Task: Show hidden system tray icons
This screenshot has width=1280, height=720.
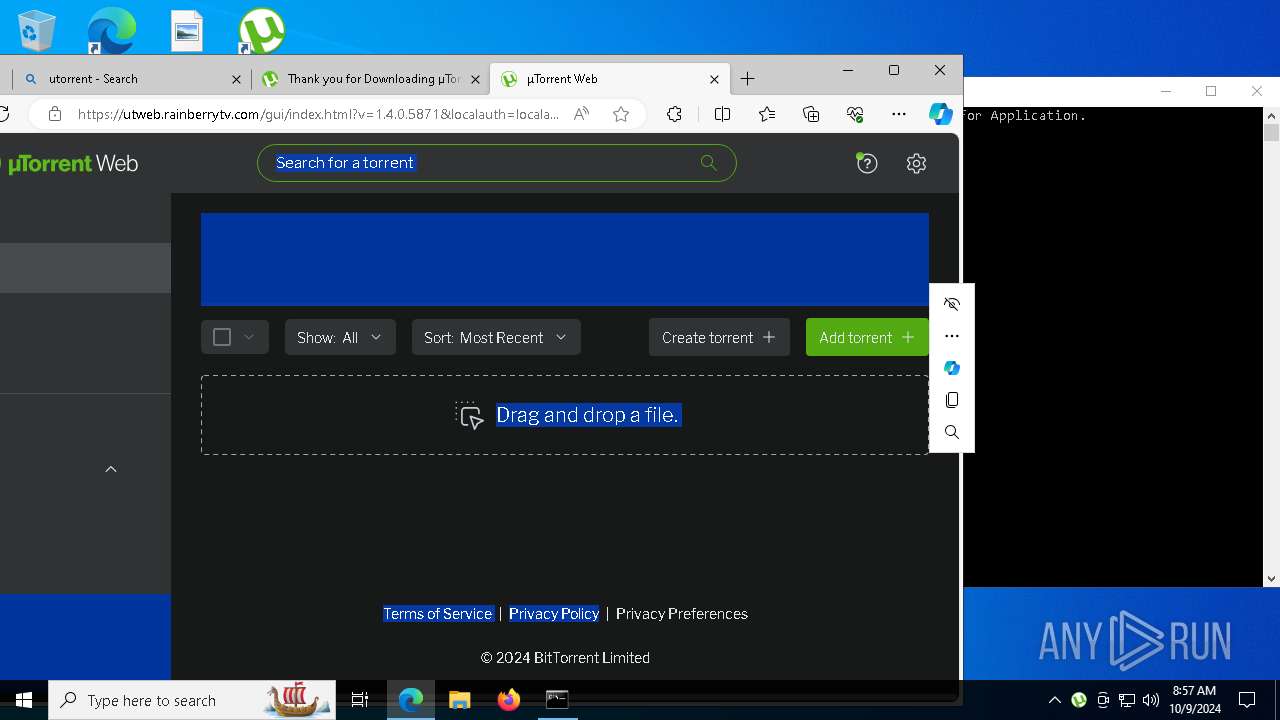Action: pyautogui.click(x=1054, y=700)
